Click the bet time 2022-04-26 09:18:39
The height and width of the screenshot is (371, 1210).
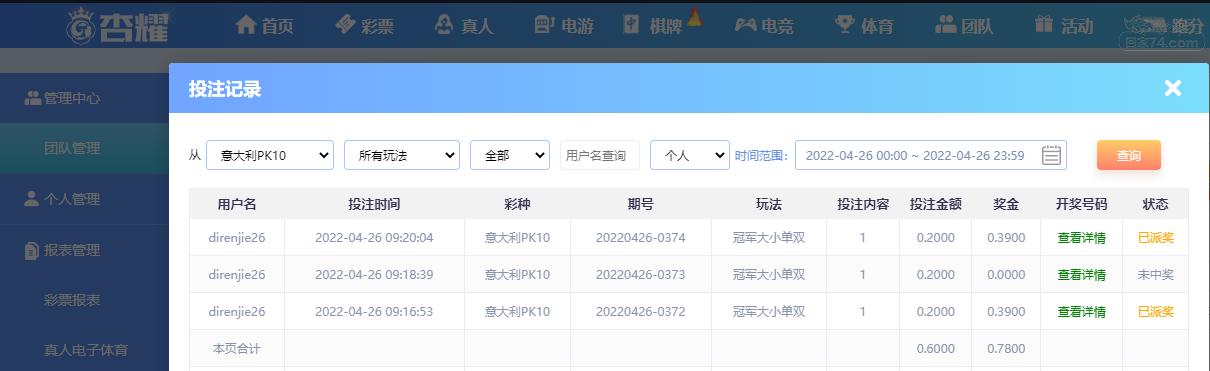tap(374, 275)
